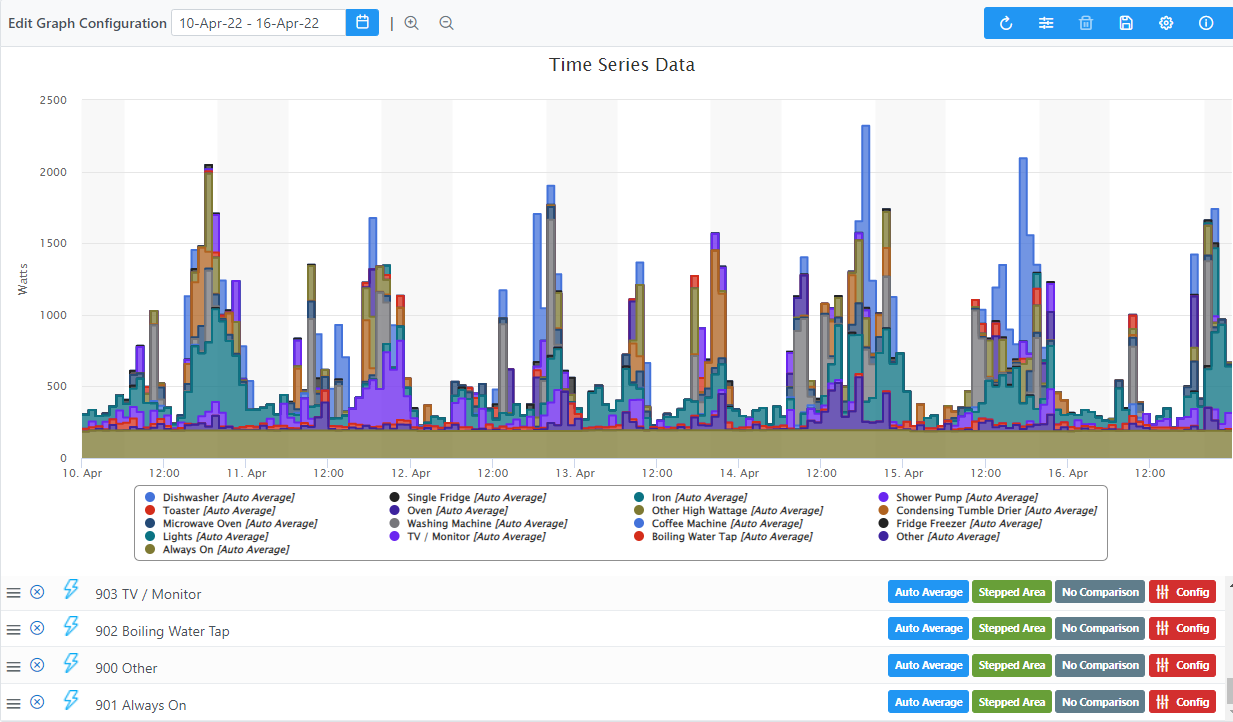Screen dimensions: 1233x722
Task: Select the lightning icon for 903 TV / Monitor
Action: tap(70, 591)
